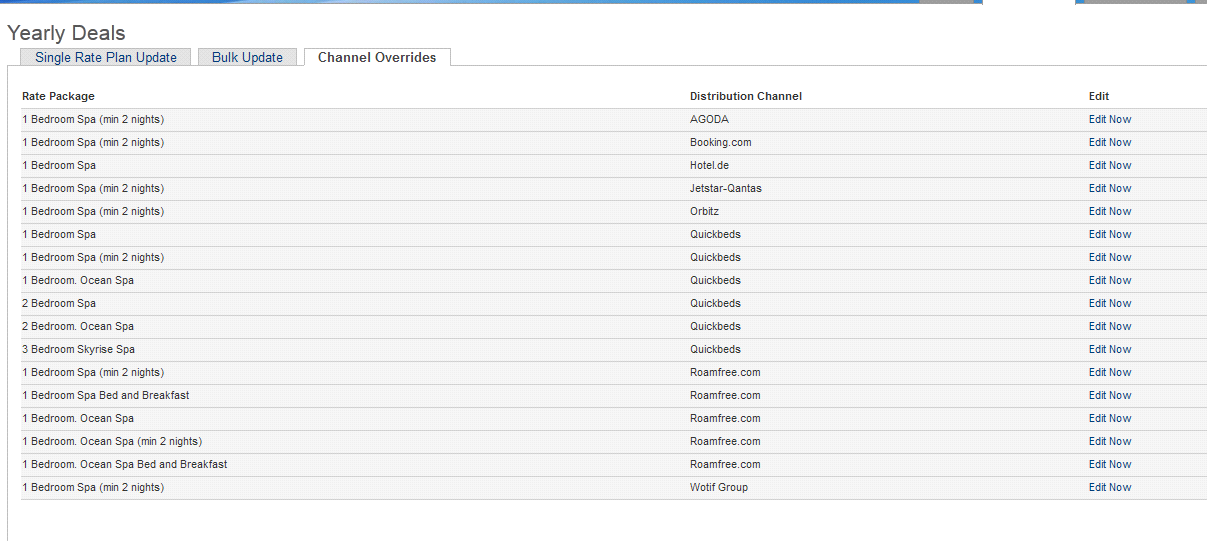Click Edit Now for the Wotif Group row
Image resolution: width=1207 pixels, height=541 pixels.
(x=1110, y=487)
